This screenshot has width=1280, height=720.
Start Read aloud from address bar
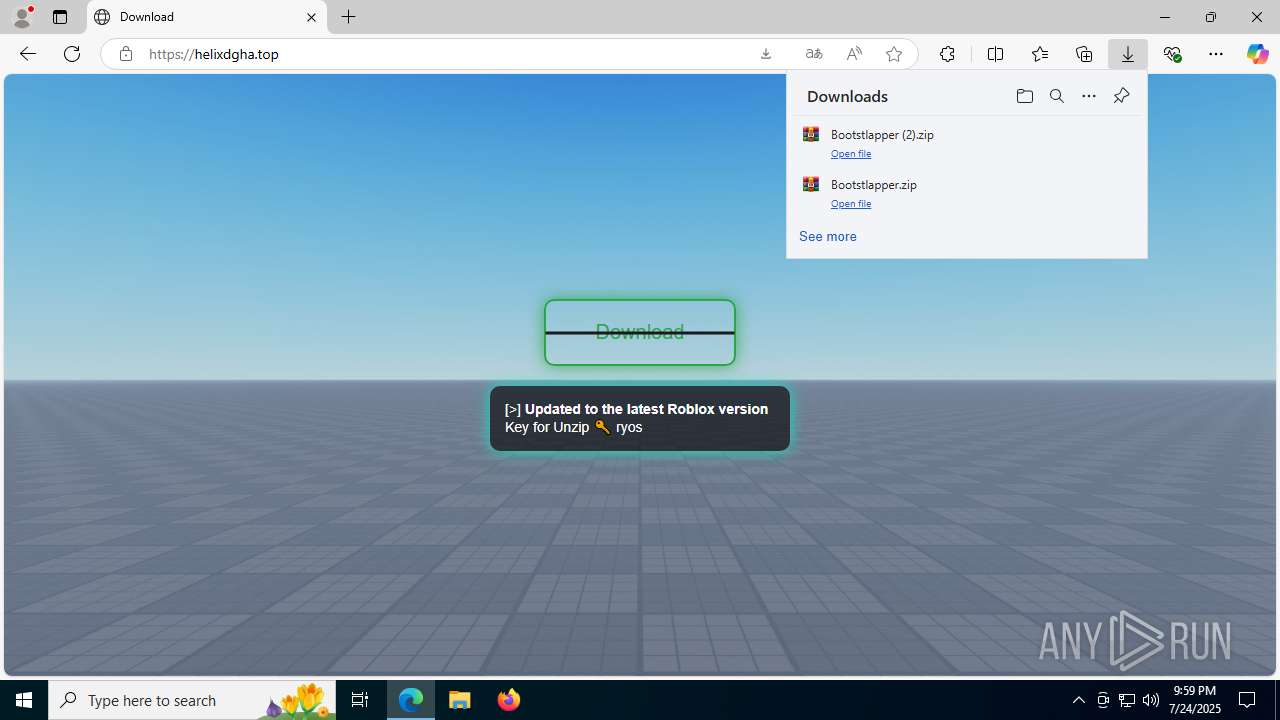click(854, 54)
